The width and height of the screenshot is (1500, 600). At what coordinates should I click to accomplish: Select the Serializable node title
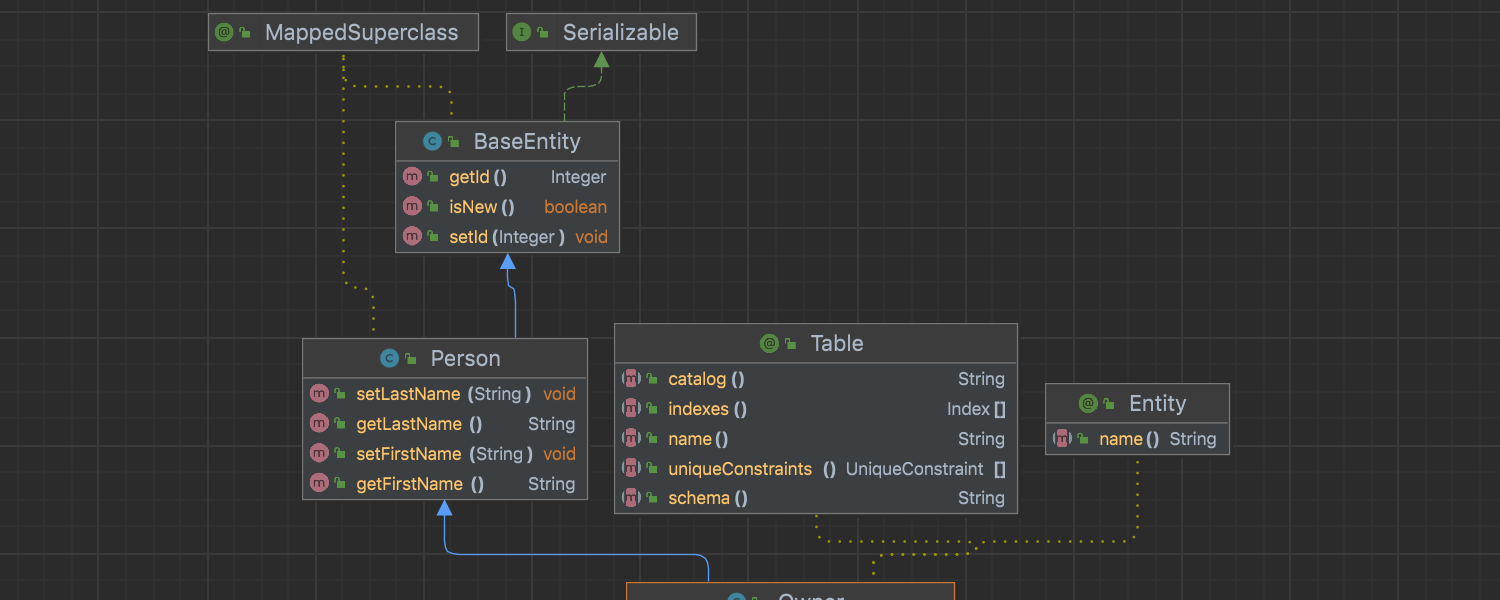click(x=620, y=32)
